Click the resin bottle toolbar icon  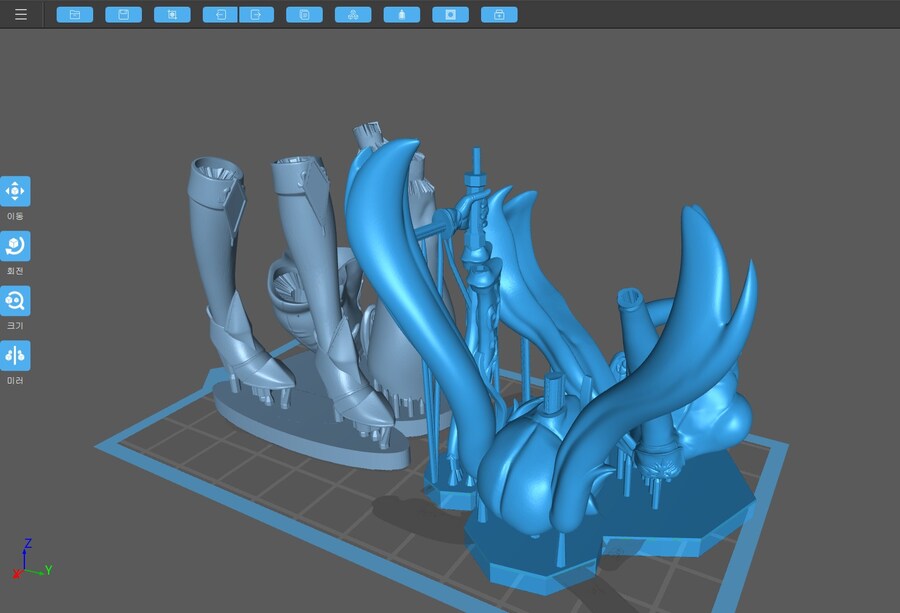[402, 14]
